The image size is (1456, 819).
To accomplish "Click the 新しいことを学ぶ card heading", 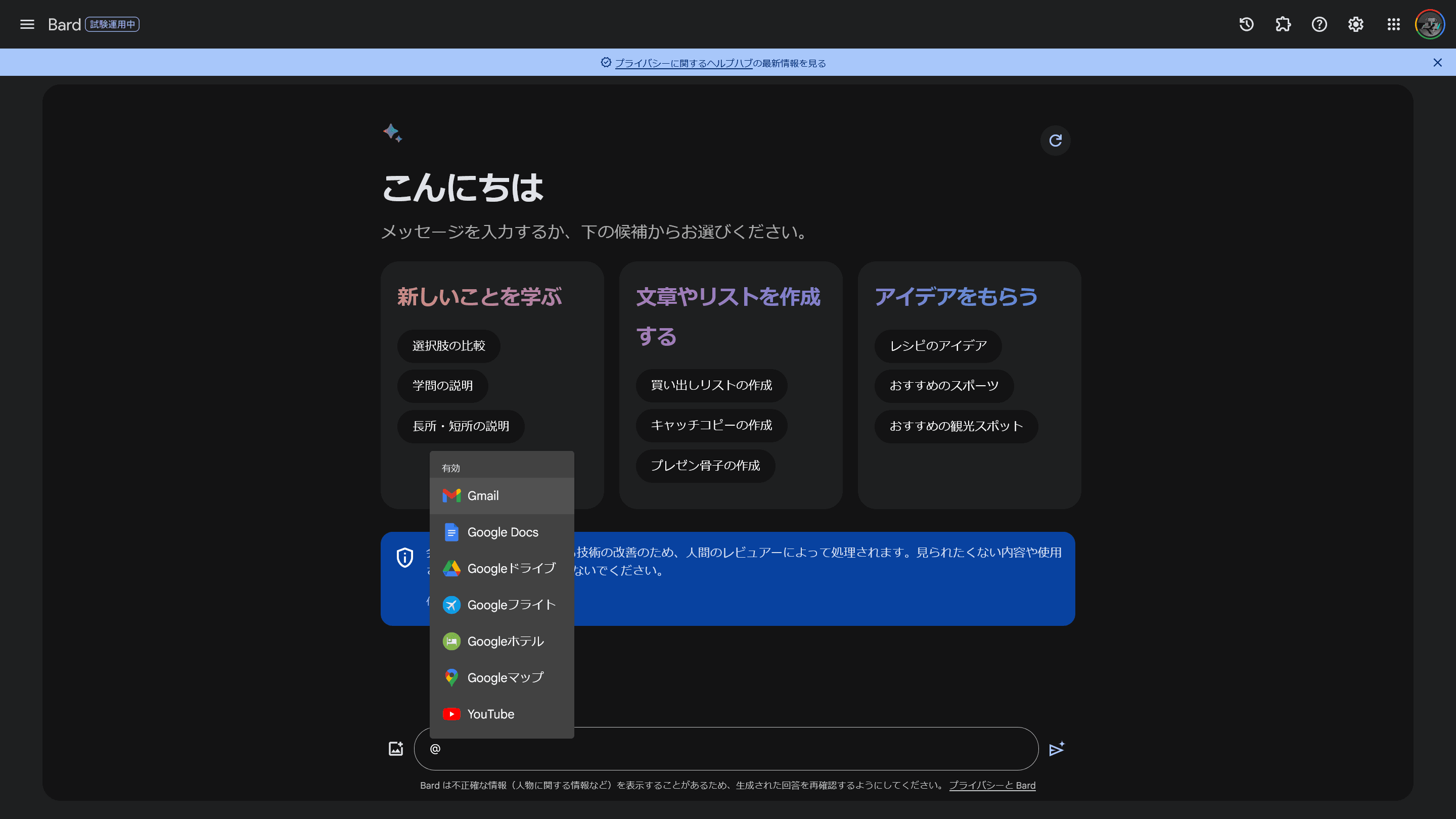I will click(479, 297).
